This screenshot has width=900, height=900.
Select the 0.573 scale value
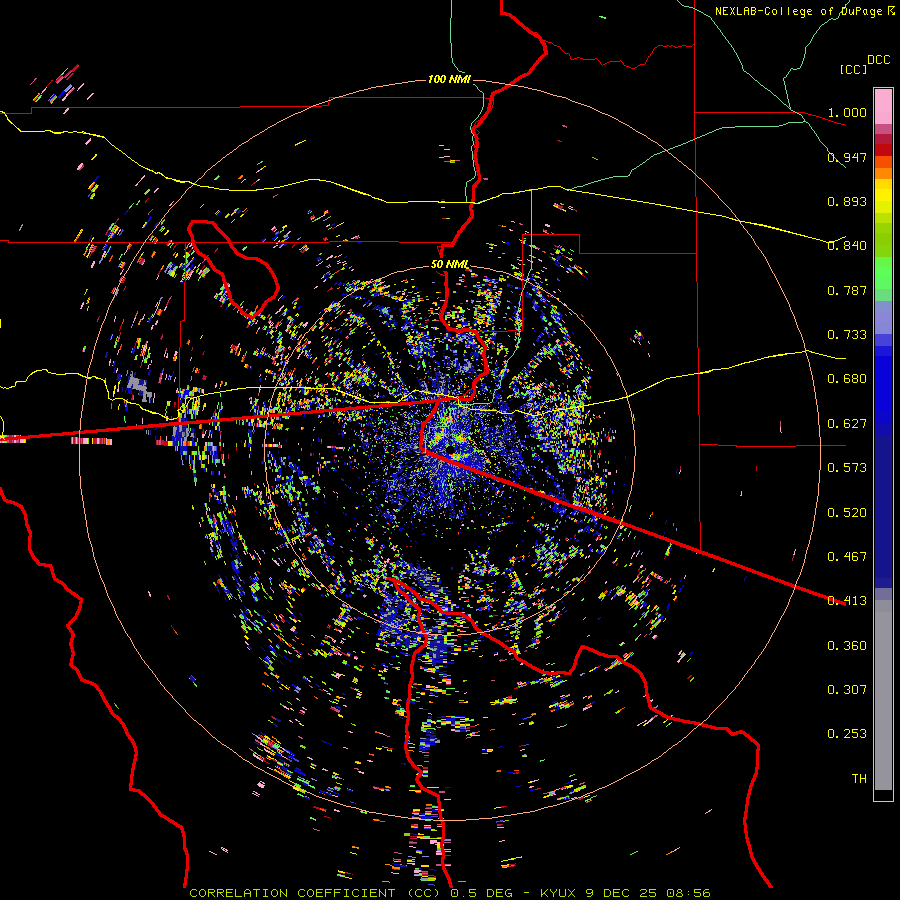pyautogui.click(x=847, y=468)
